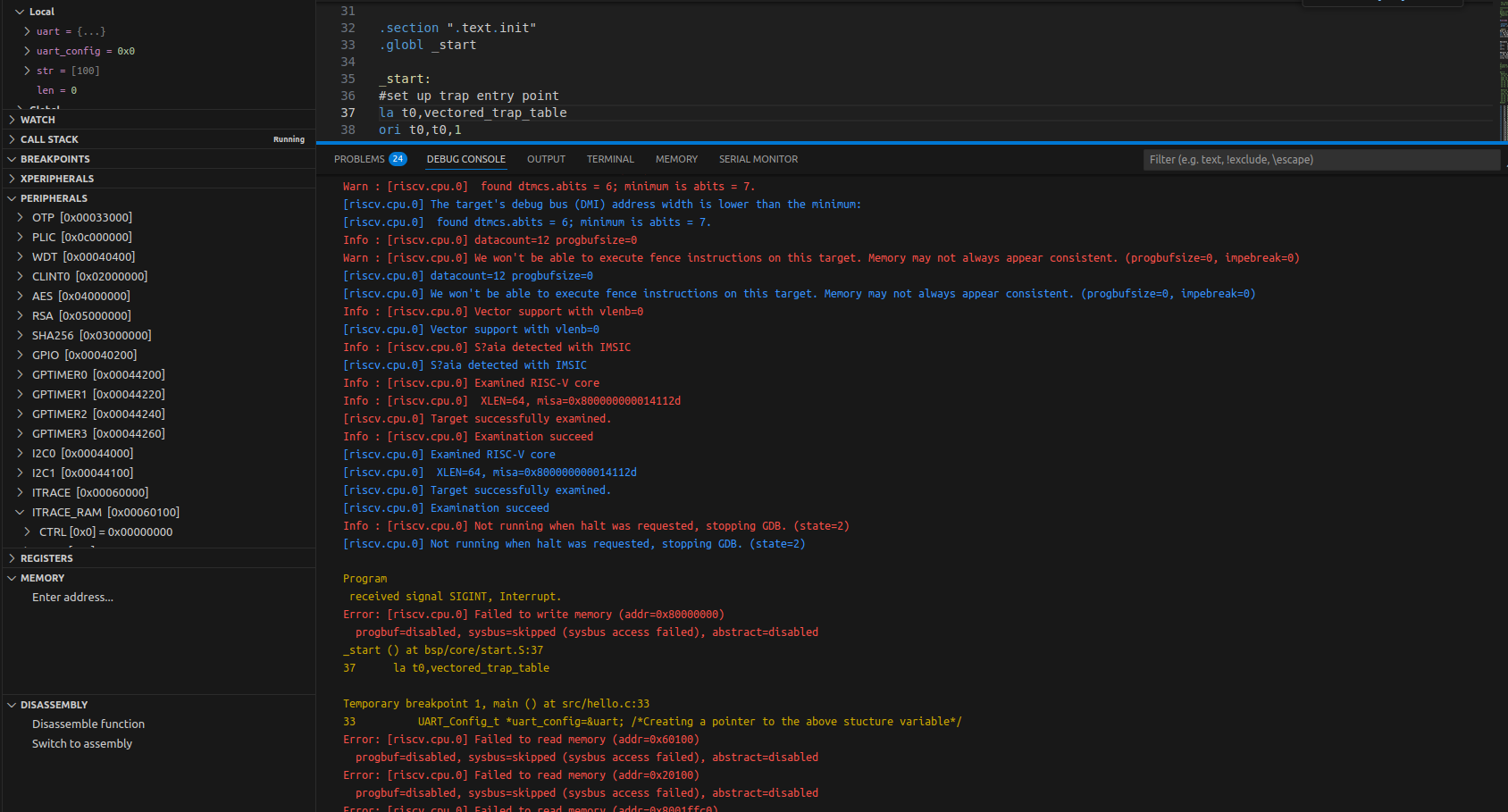
Task: Collapse the ITRACE_RAM peripheral chevron
Action: [20, 512]
